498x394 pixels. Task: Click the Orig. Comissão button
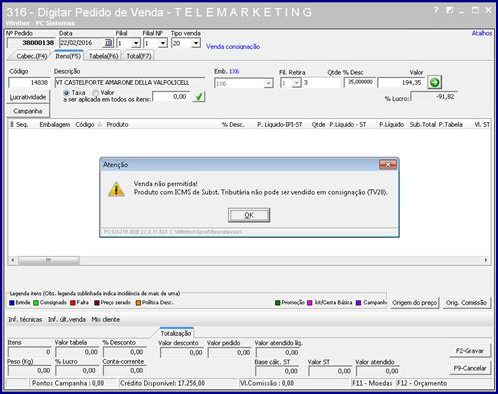466,303
